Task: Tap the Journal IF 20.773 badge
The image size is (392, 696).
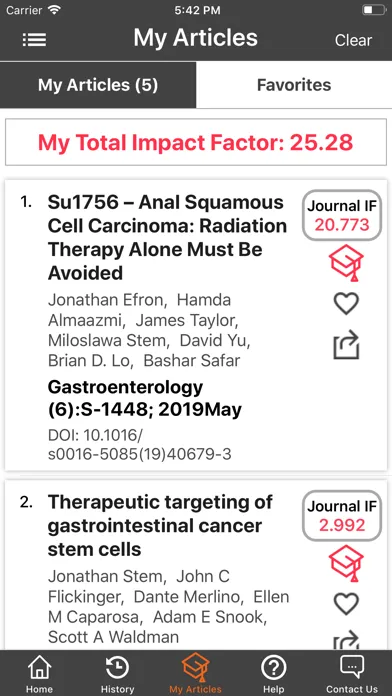Action: tap(342, 215)
